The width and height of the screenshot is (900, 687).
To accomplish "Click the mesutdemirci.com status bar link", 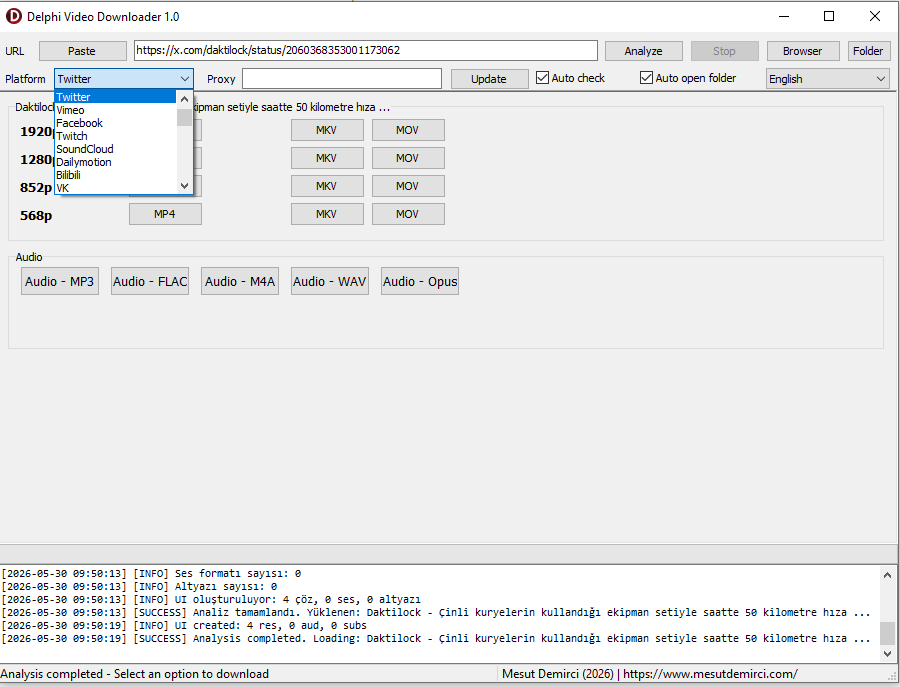I will (x=711, y=674).
